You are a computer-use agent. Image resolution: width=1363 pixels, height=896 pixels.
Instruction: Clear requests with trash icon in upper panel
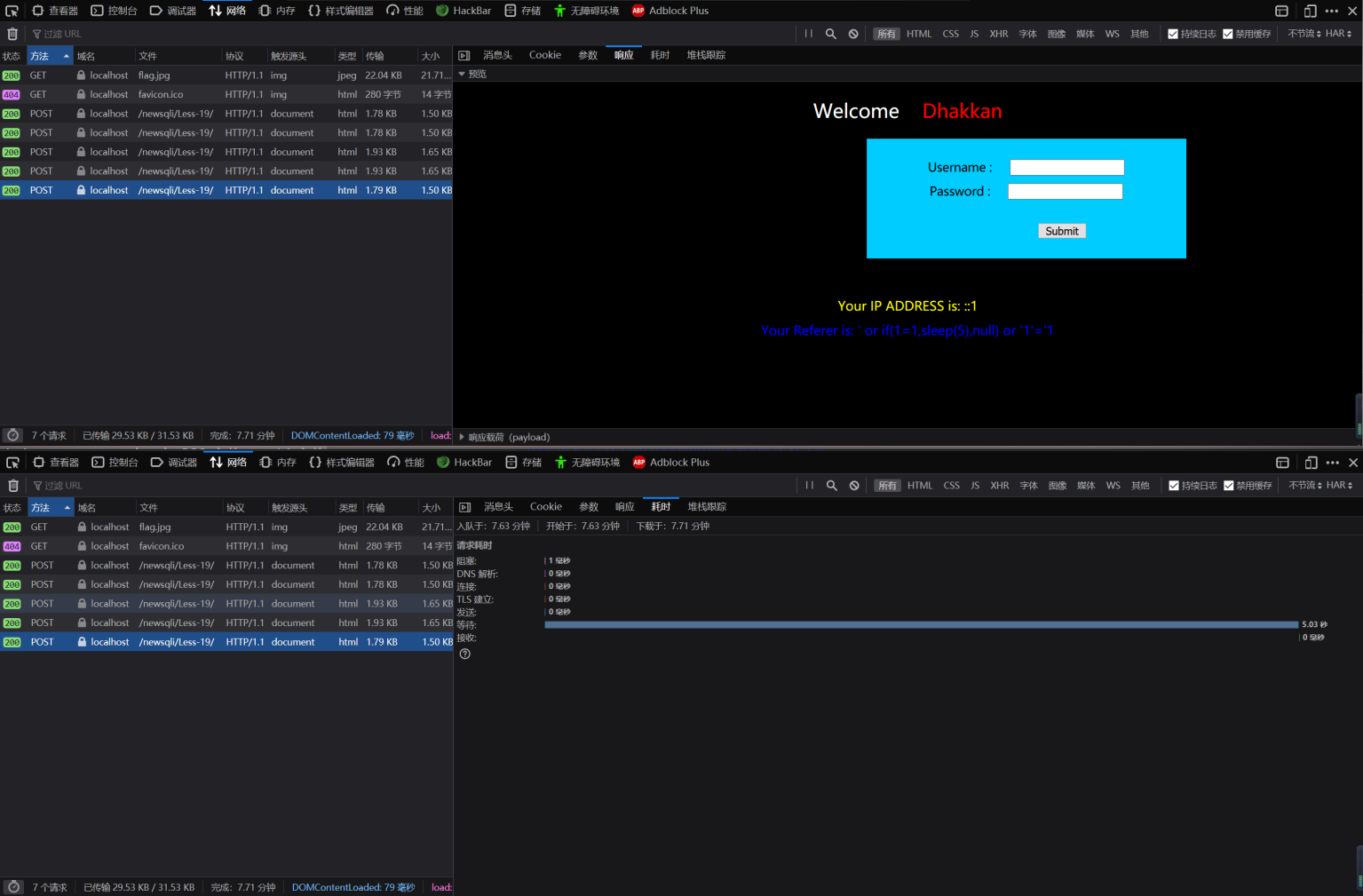click(x=12, y=34)
